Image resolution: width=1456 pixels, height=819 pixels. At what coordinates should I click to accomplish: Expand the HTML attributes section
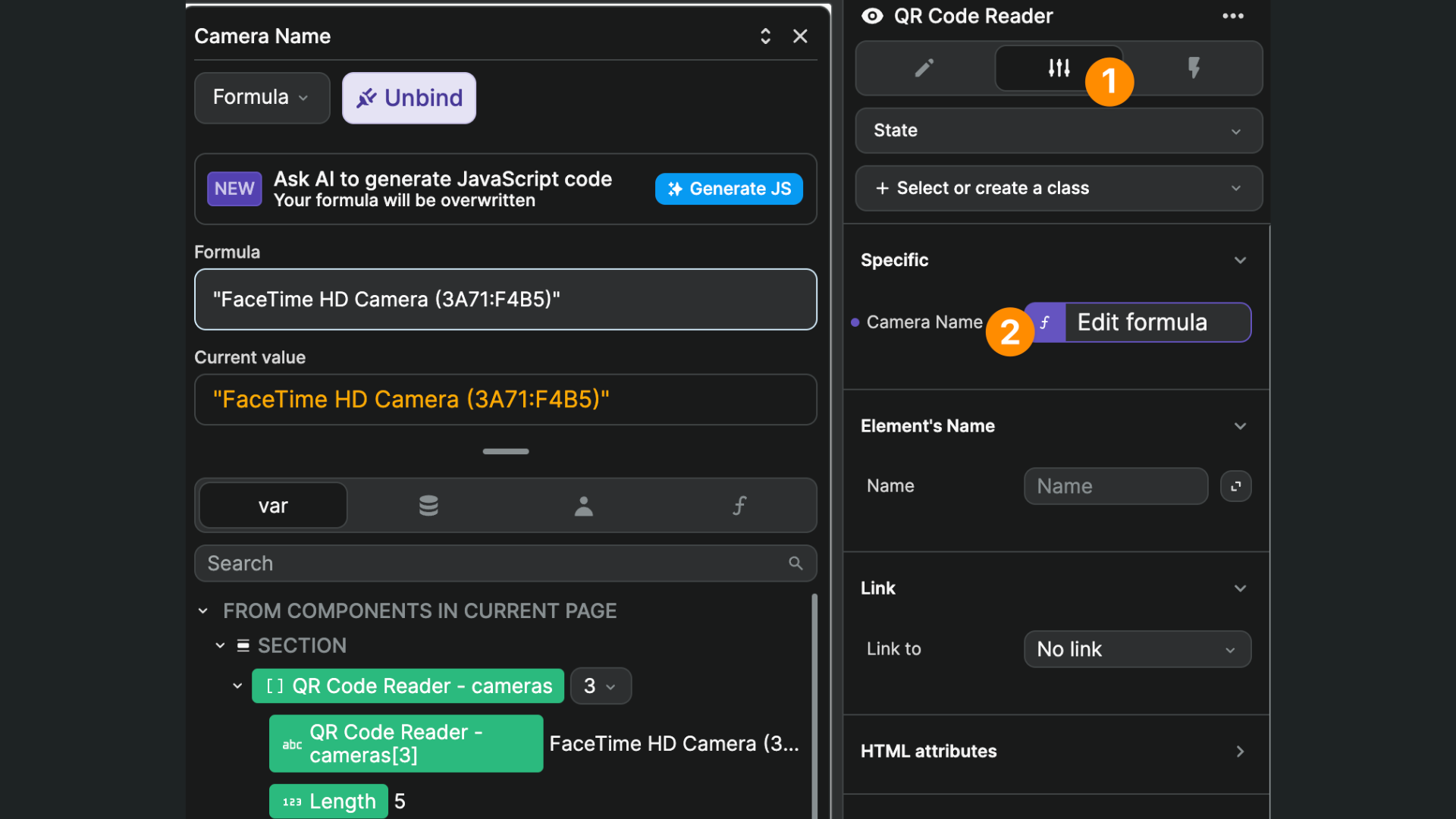click(1240, 751)
